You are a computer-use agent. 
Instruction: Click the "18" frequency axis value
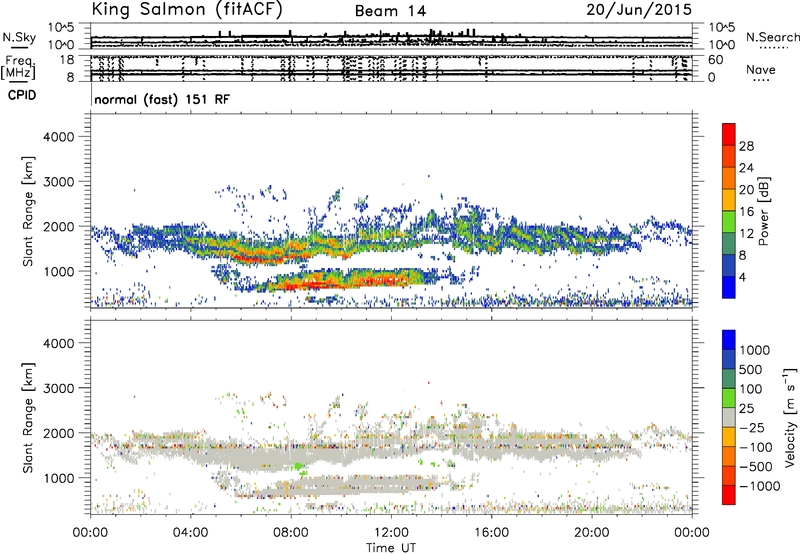[x=66, y=60]
